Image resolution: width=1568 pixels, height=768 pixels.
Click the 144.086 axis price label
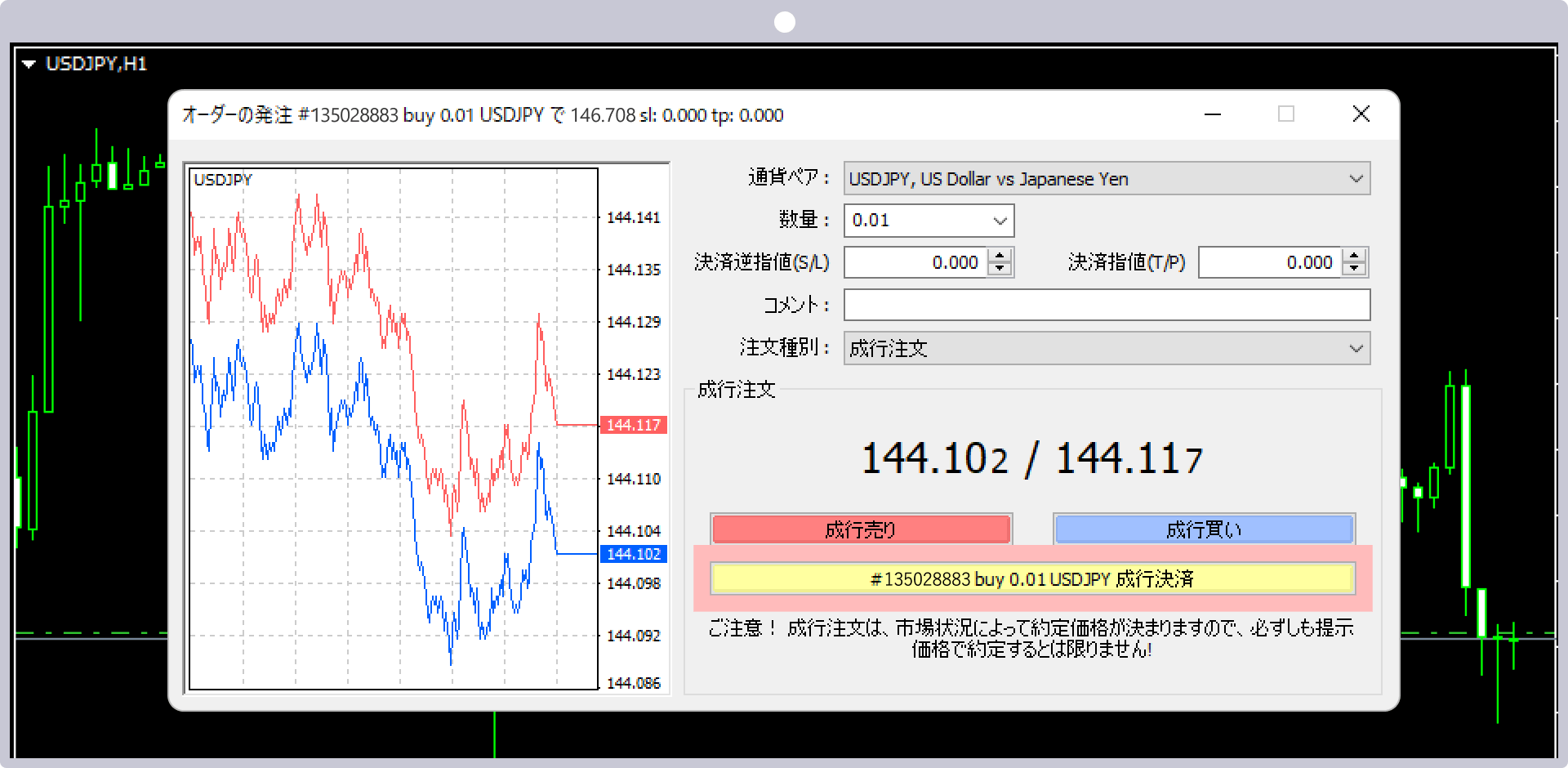[x=634, y=683]
